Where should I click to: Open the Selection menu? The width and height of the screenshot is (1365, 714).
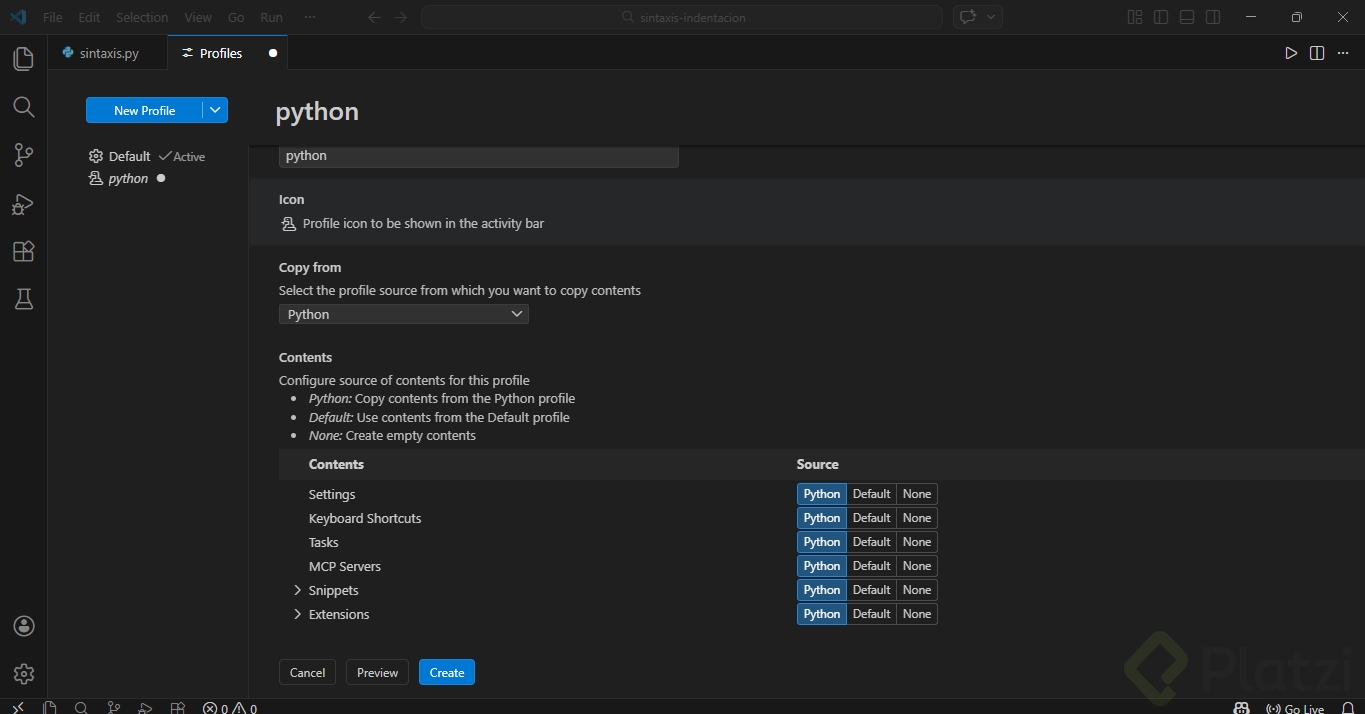point(142,17)
